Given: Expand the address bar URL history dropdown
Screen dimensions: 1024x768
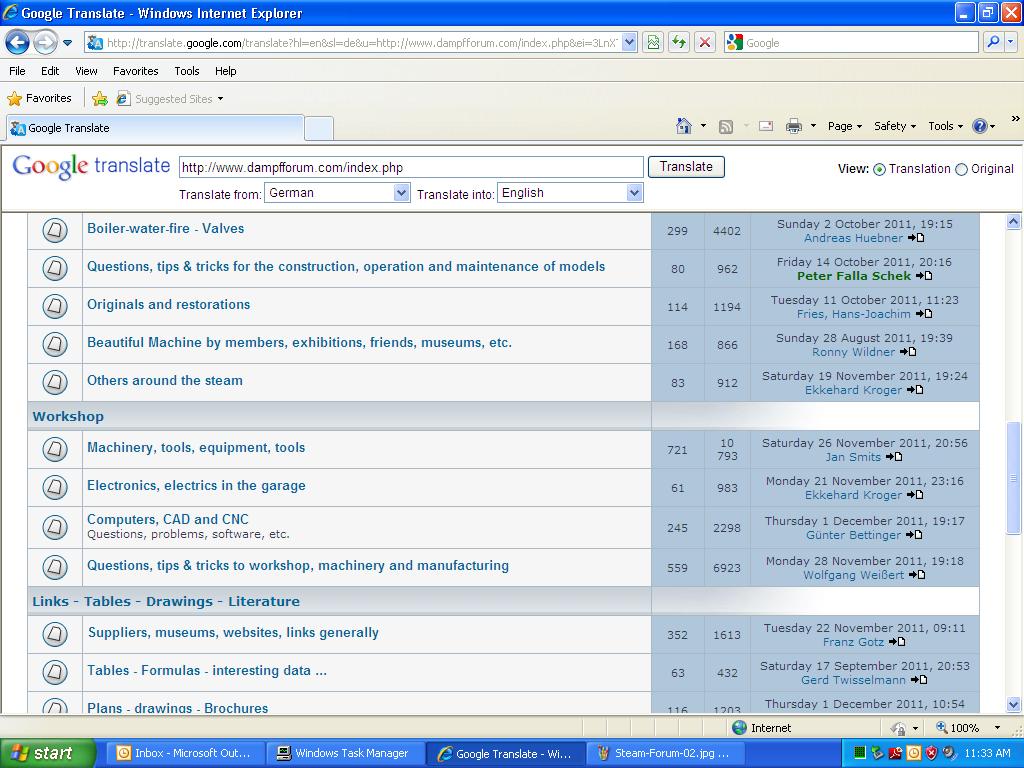Looking at the screenshot, I should pyautogui.click(x=629, y=43).
